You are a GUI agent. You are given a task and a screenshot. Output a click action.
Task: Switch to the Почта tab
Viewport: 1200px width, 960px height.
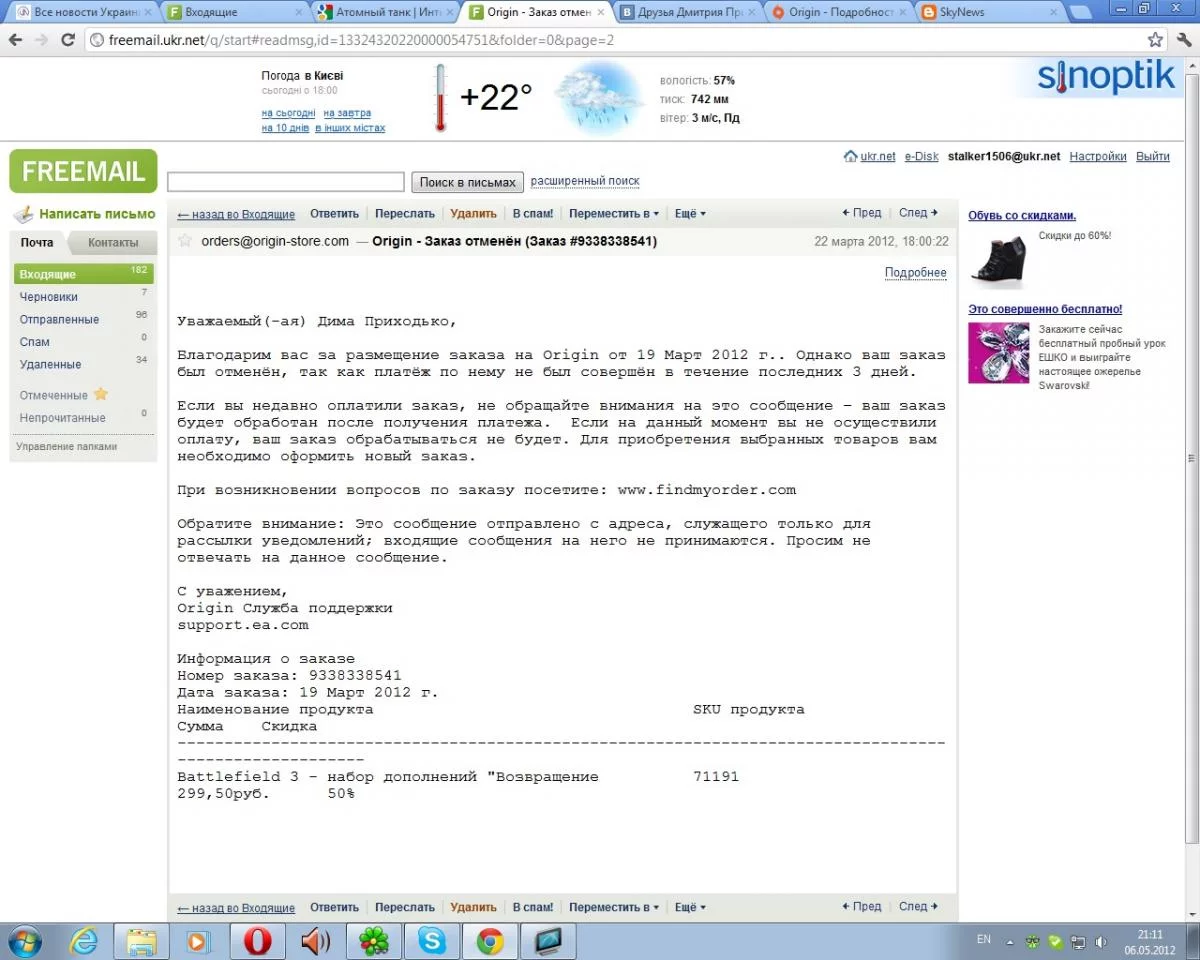point(38,242)
